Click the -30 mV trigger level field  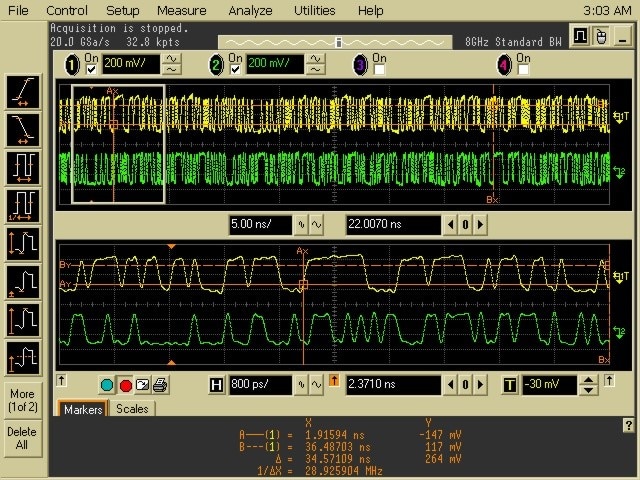click(549, 385)
